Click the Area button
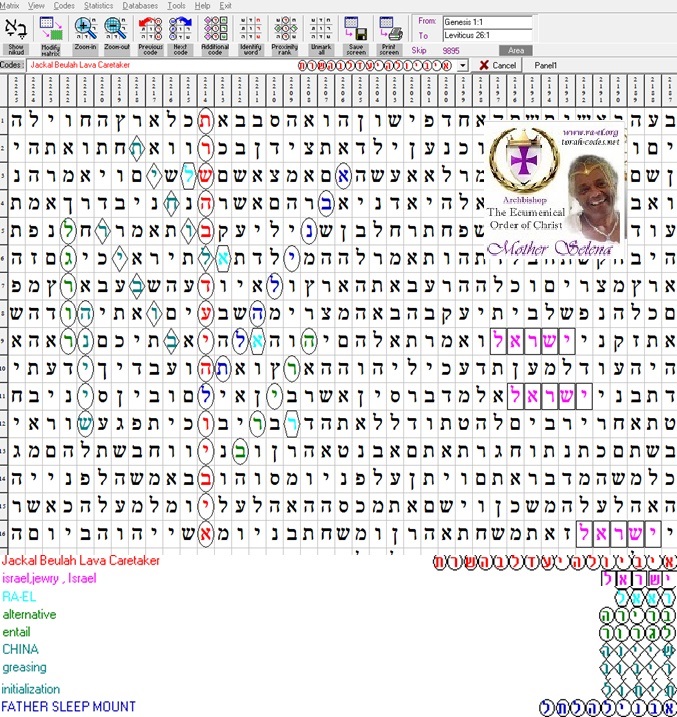Viewport: 677px width, 717px height. point(516,50)
